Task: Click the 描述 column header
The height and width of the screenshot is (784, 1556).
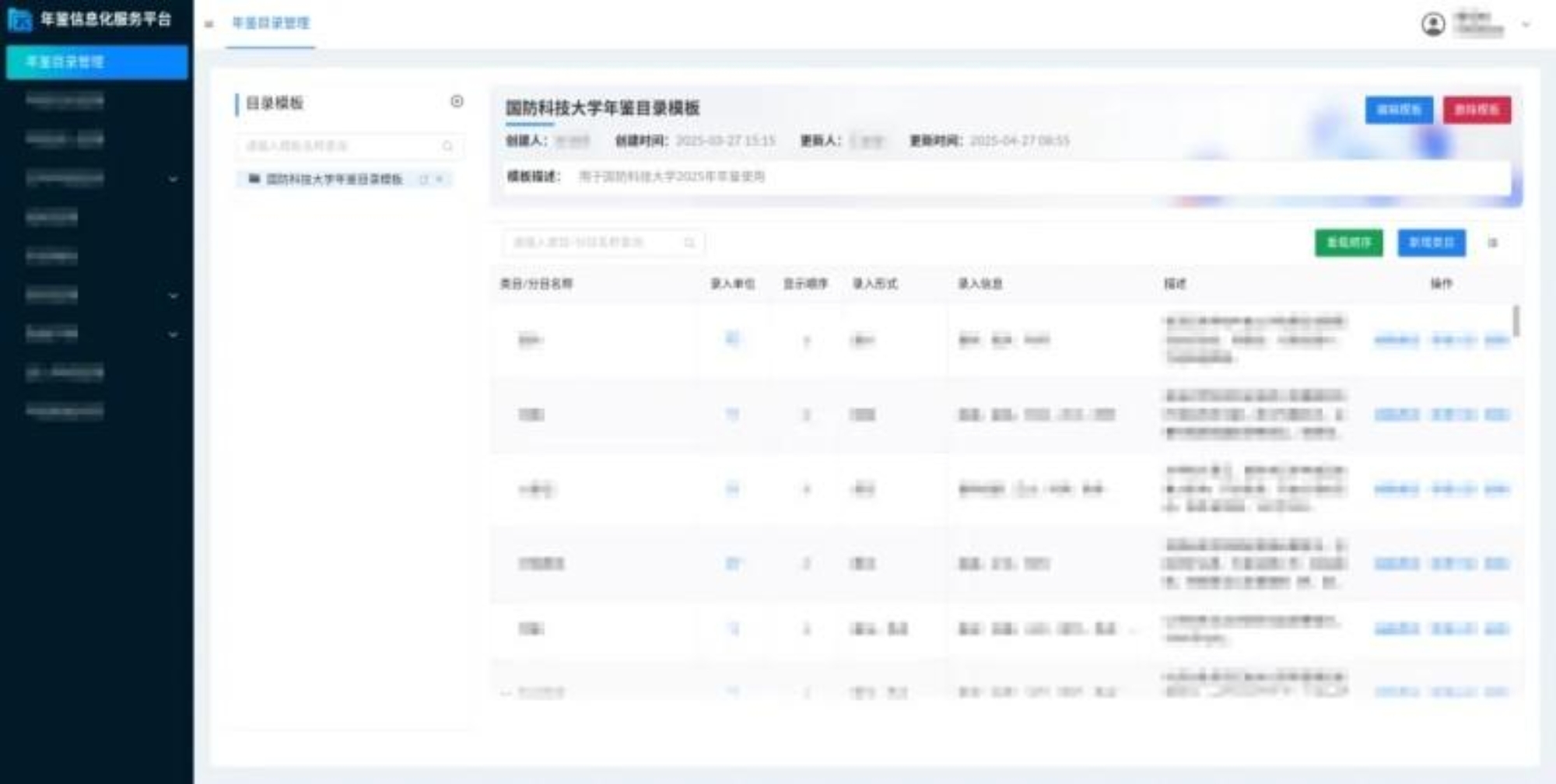Action: (1175, 284)
